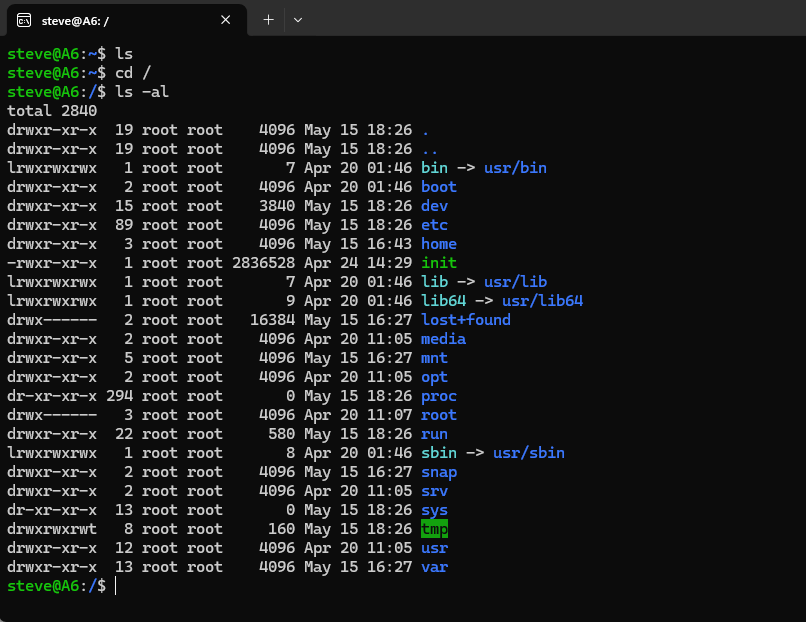The image size is (806, 622).
Task: Click the size 580 in run row
Action: 282,434
